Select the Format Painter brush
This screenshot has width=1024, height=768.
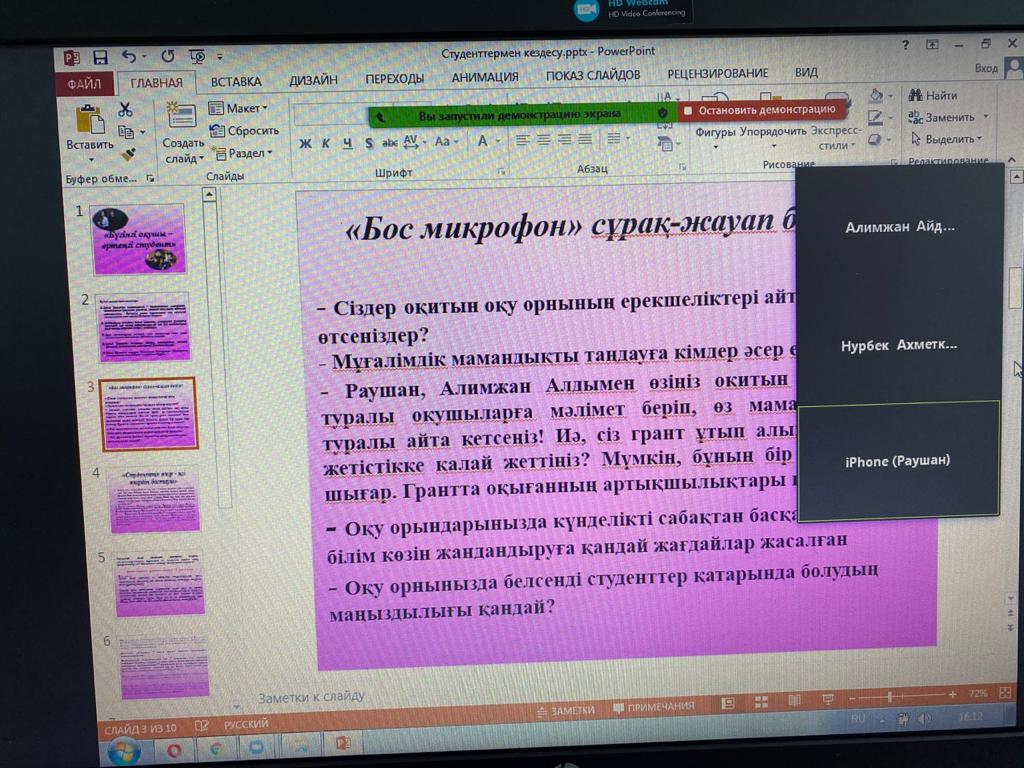[129, 154]
